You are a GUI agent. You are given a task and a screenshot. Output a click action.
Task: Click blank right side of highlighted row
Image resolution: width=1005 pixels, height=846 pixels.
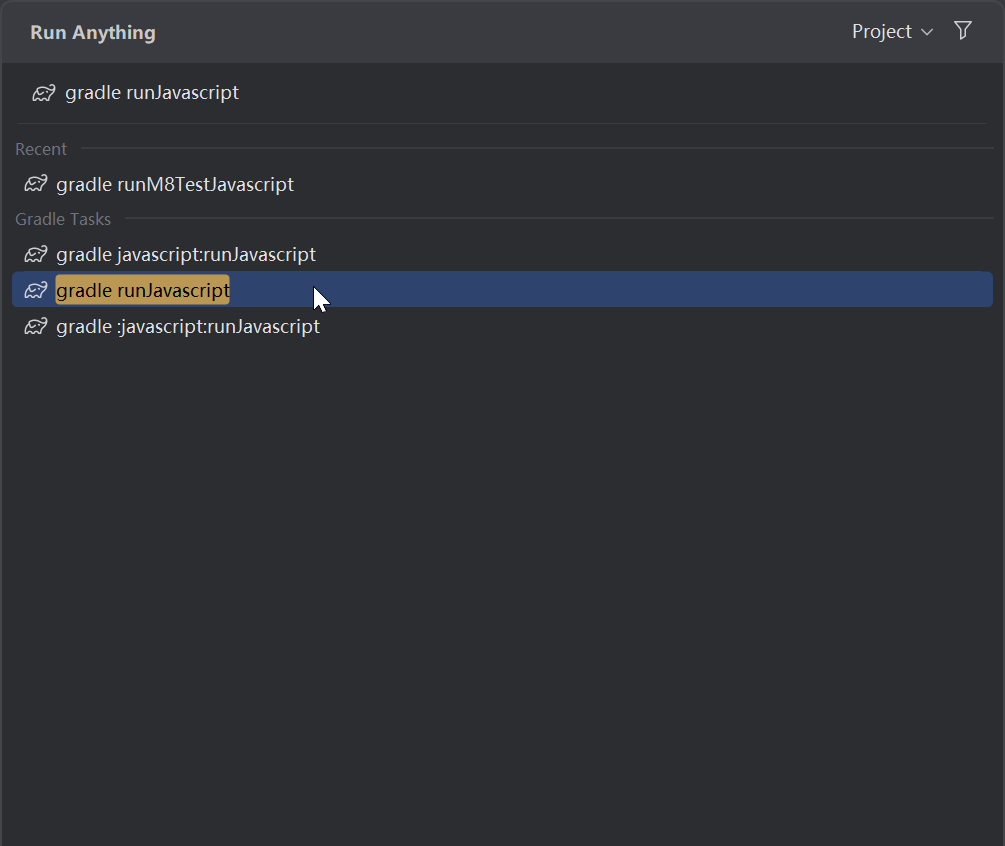coord(641,290)
